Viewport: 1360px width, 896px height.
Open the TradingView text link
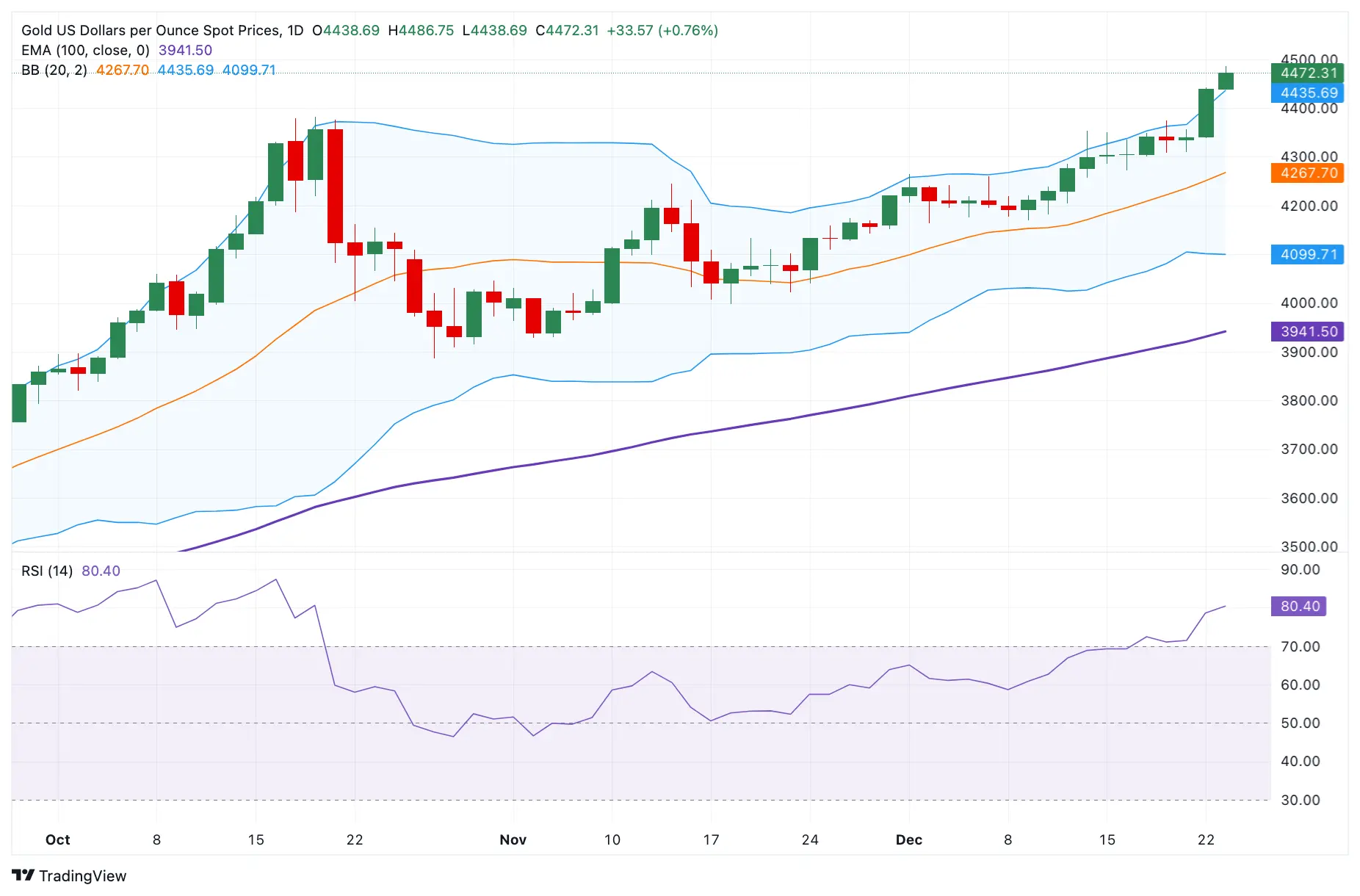[x=82, y=876]
